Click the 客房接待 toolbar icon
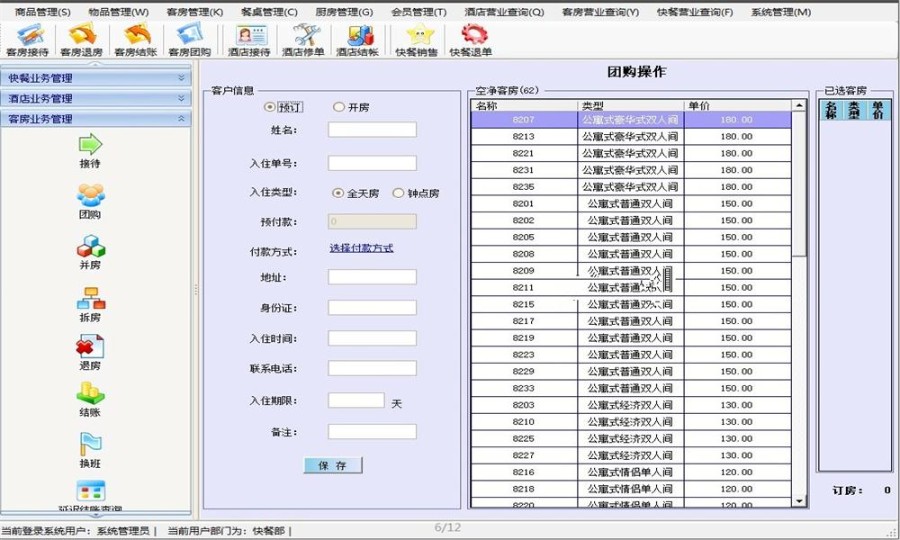 tap(27, 39)
